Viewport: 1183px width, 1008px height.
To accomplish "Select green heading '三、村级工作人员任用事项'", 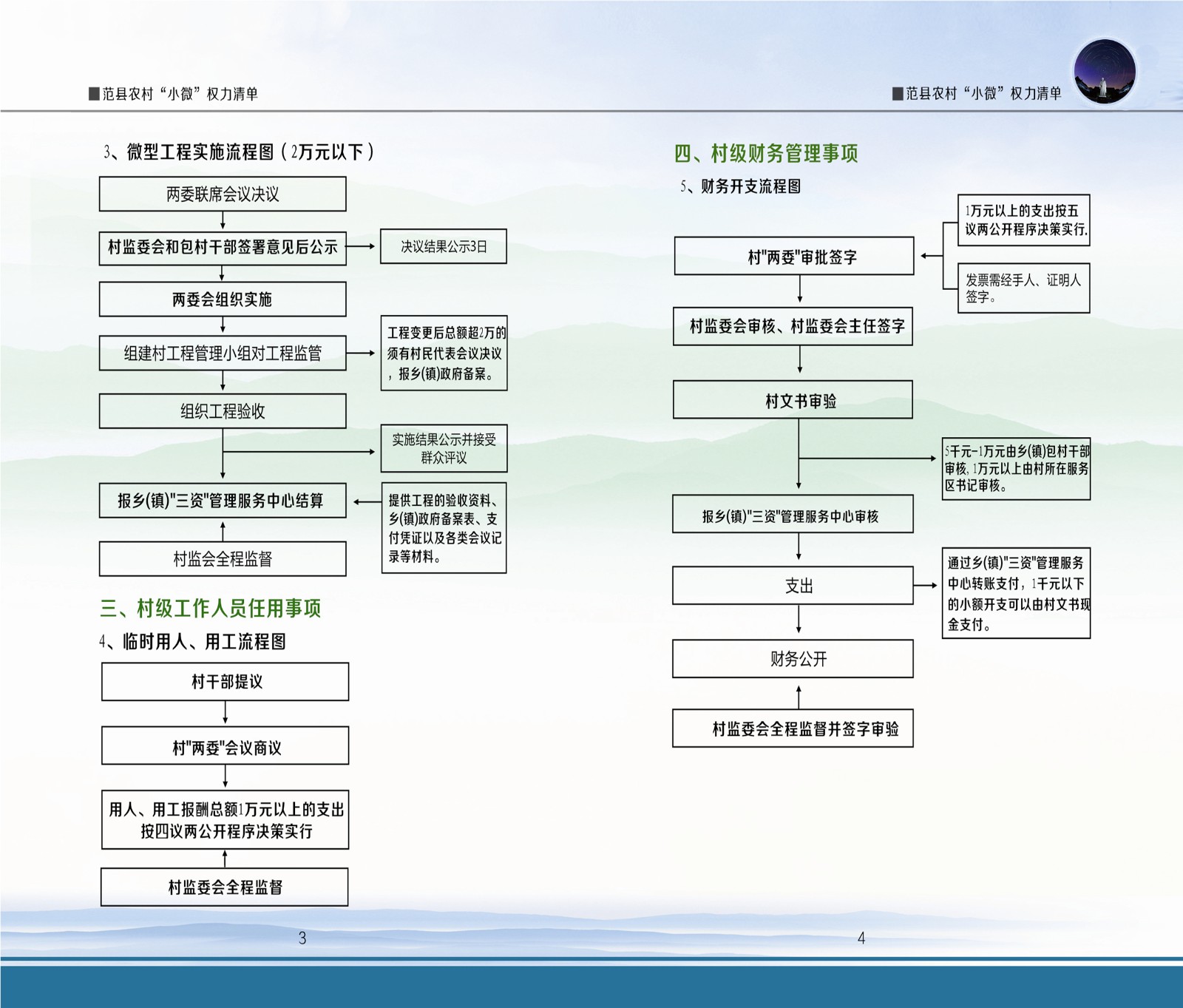I will click(x=210, y=608).
